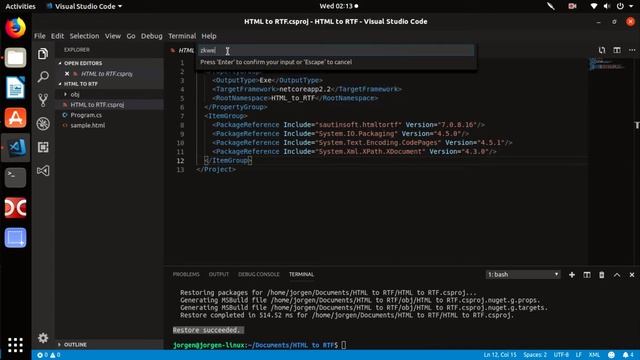Open editor More Actions ellipsis
640x360 pixels.
pos(632,50)
